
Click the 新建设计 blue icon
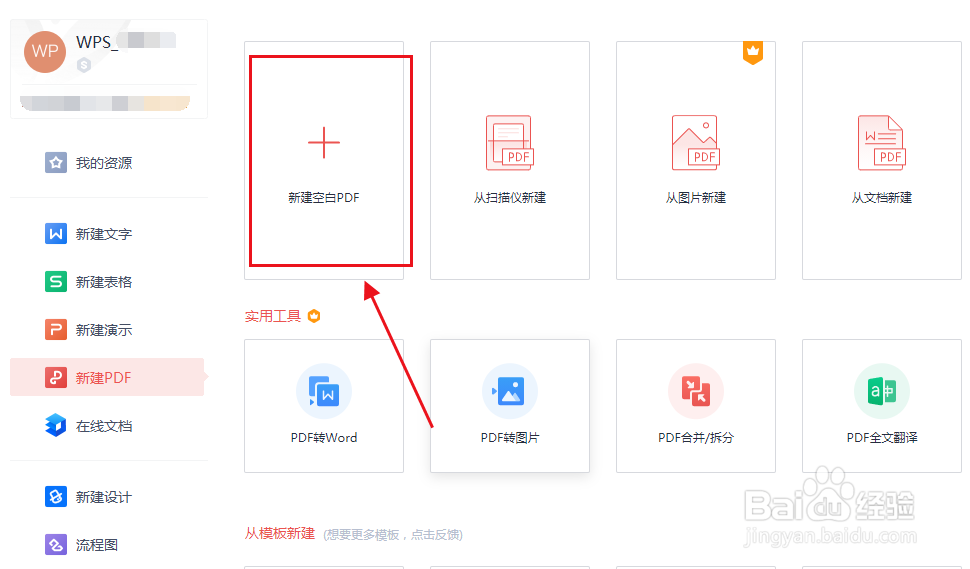[56, 497]
